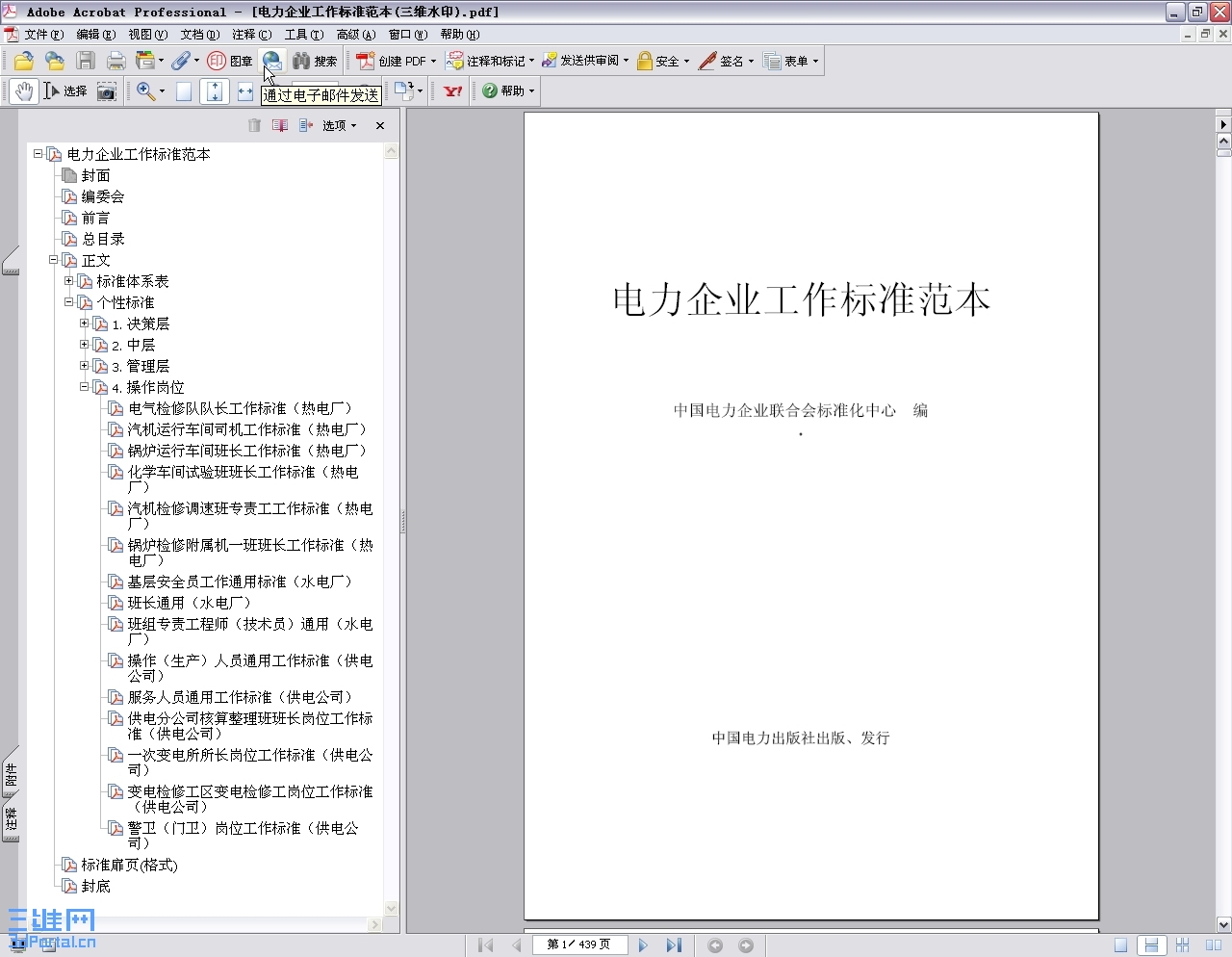The width and height of the screenshot is (1232, 957).
Task: Go to the last page
Action: click(x=674, y=945)
